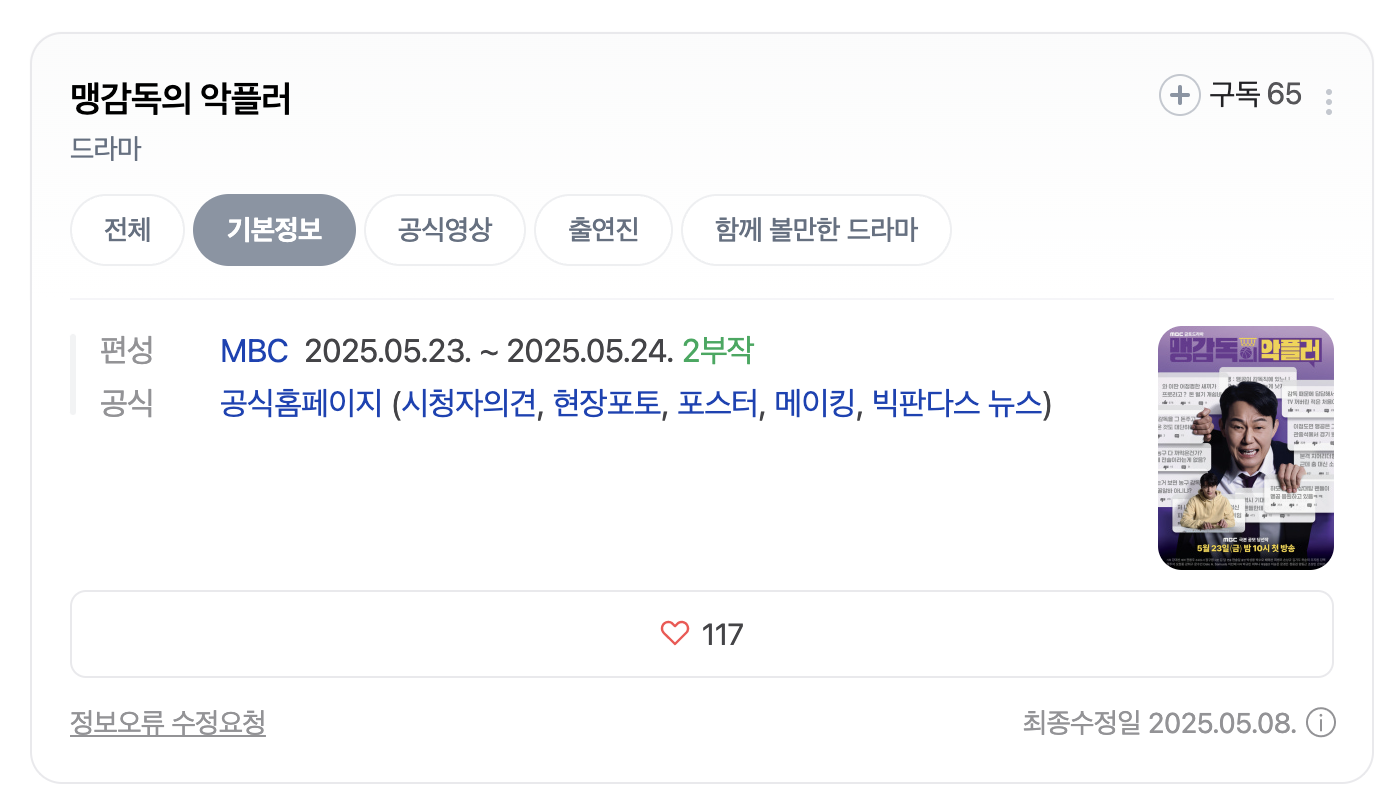This screenshot has width=1388, height=800.
Task: Select the 전체 tab
Action: tap(127, 229)
